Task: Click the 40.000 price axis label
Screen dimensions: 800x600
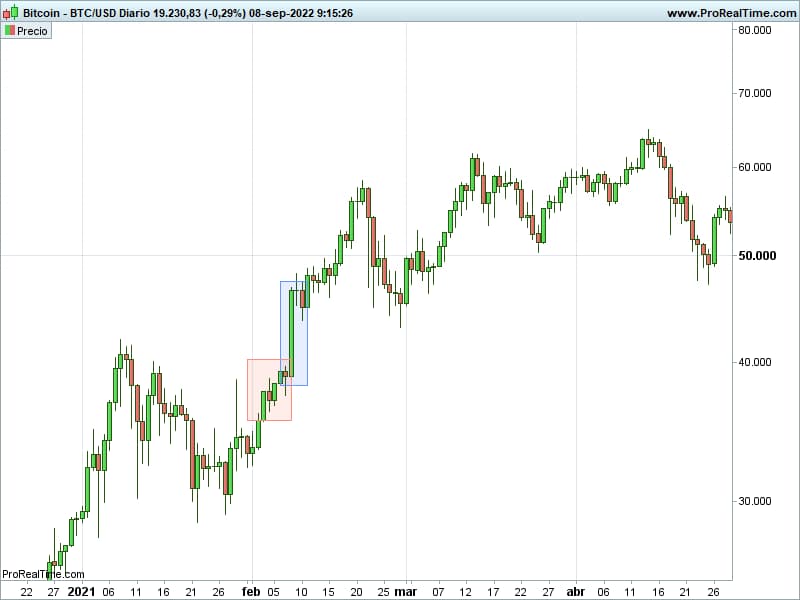Action: 755,362
